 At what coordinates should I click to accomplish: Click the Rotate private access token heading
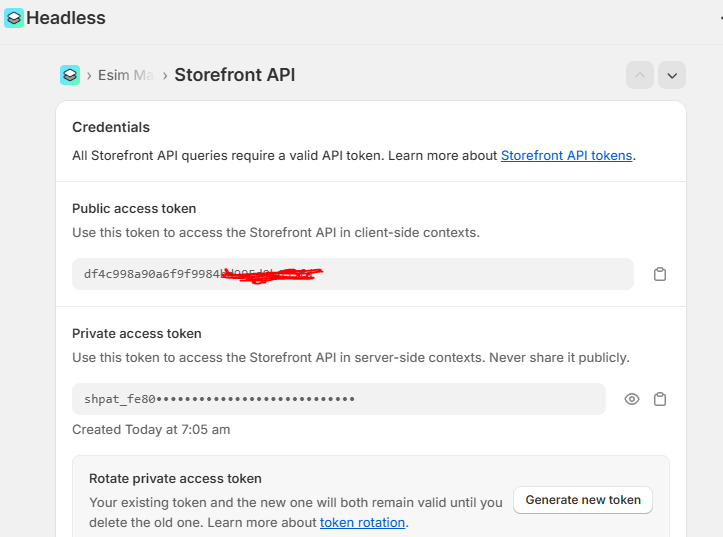pos(175,478)
